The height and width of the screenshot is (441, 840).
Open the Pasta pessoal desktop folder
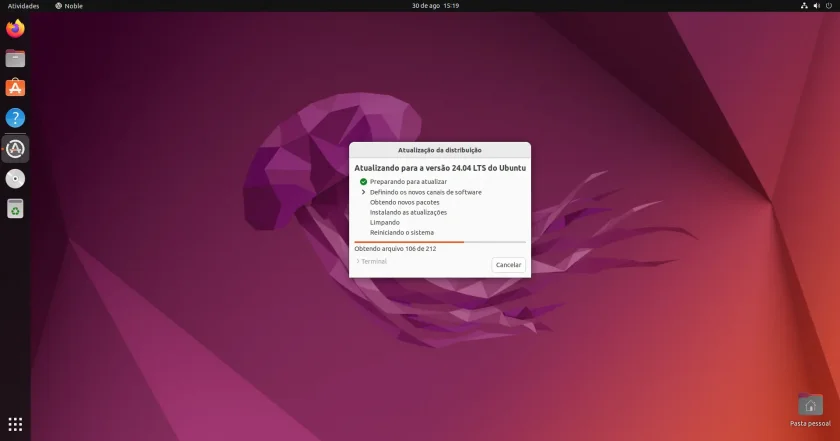click(x=810, y=410)
